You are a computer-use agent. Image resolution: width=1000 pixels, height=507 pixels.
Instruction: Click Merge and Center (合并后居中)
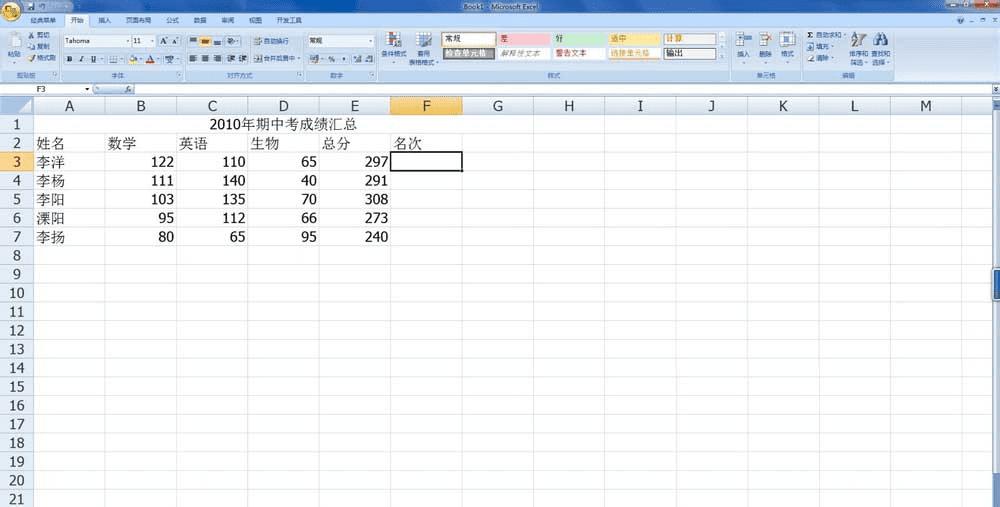275,59
